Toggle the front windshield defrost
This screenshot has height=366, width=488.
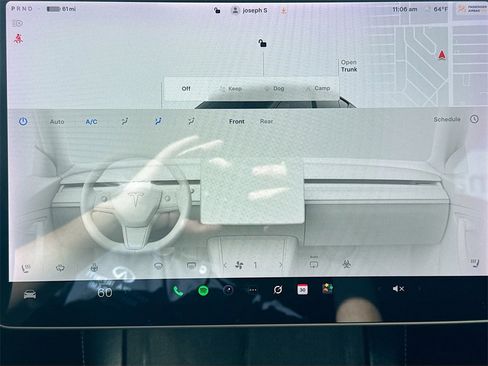point(158,266)
